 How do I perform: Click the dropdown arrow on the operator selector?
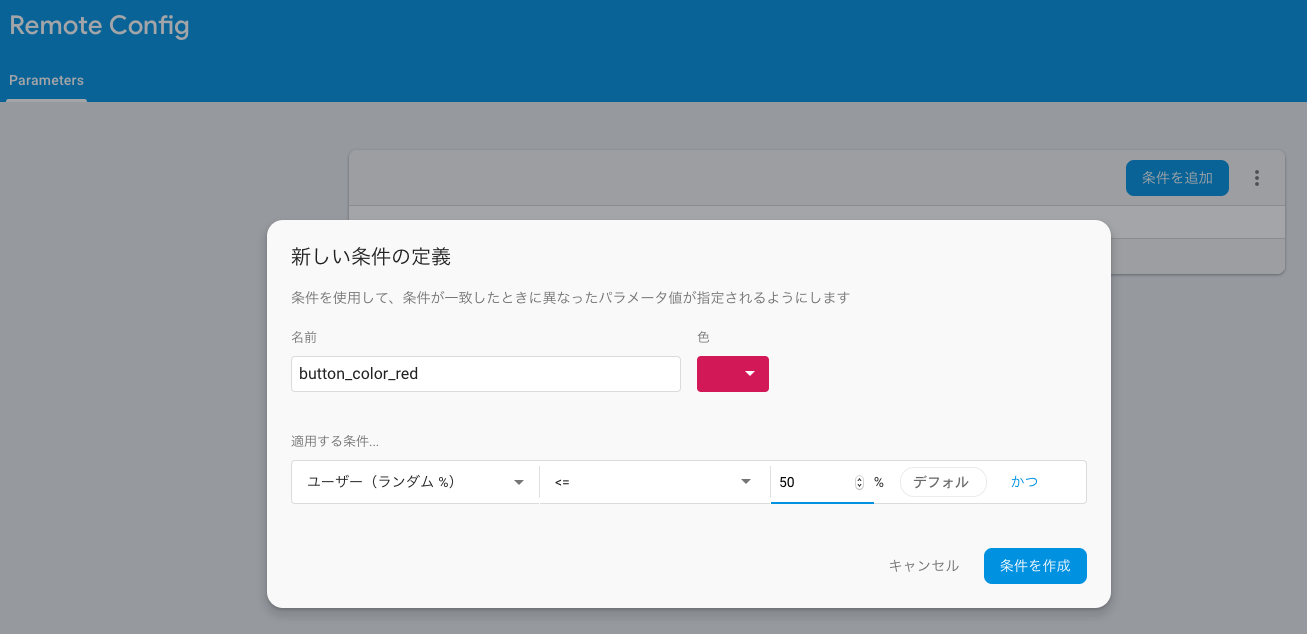click(x=745, y=482)
